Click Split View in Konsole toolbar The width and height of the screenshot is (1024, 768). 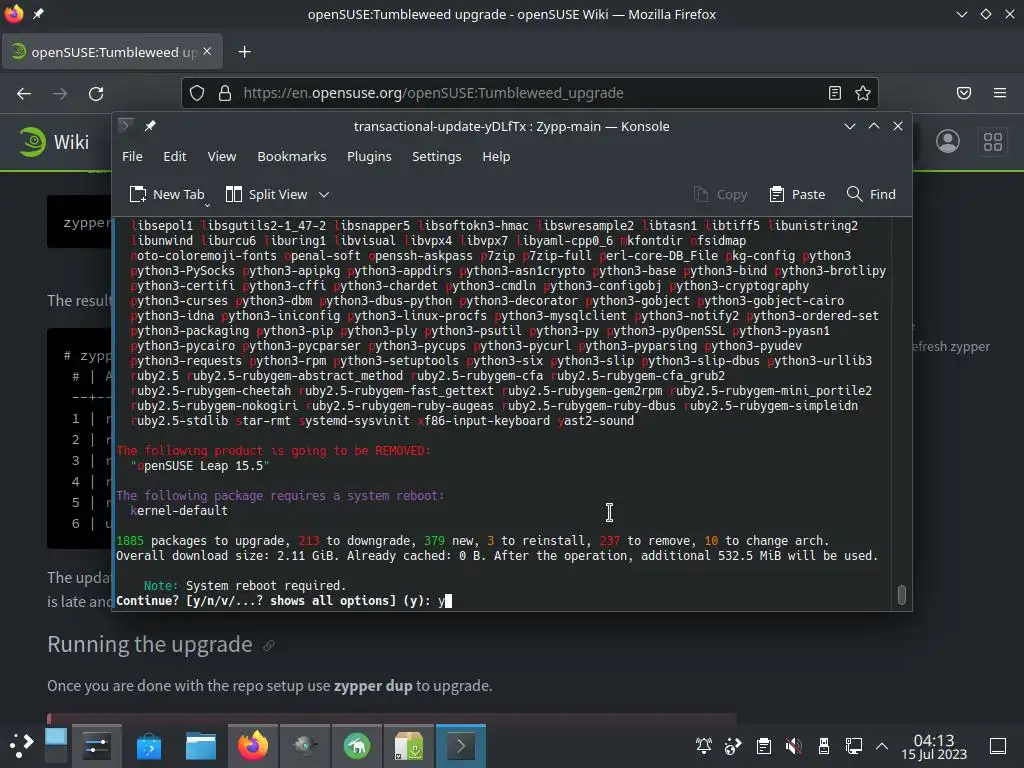click(266, 195)
